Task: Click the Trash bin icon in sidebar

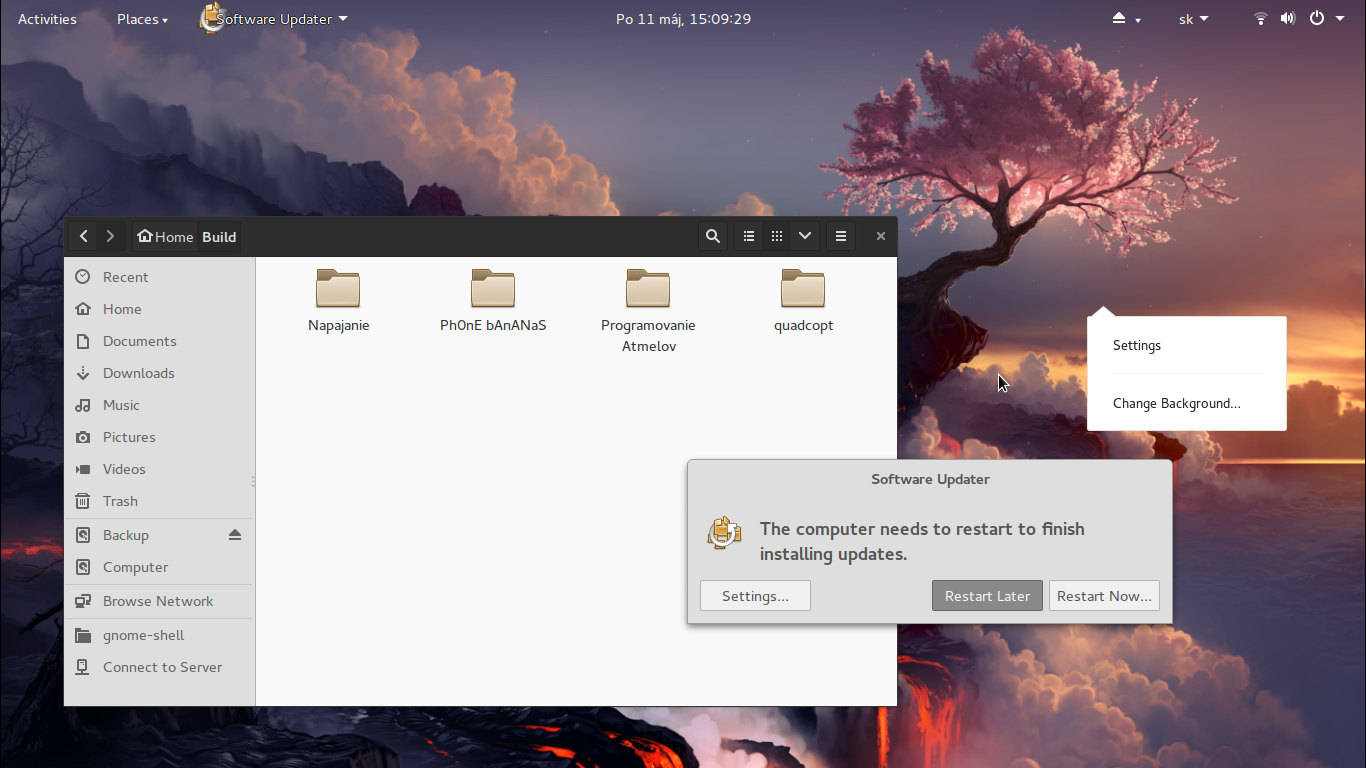Action: click(x=83, y=501)
